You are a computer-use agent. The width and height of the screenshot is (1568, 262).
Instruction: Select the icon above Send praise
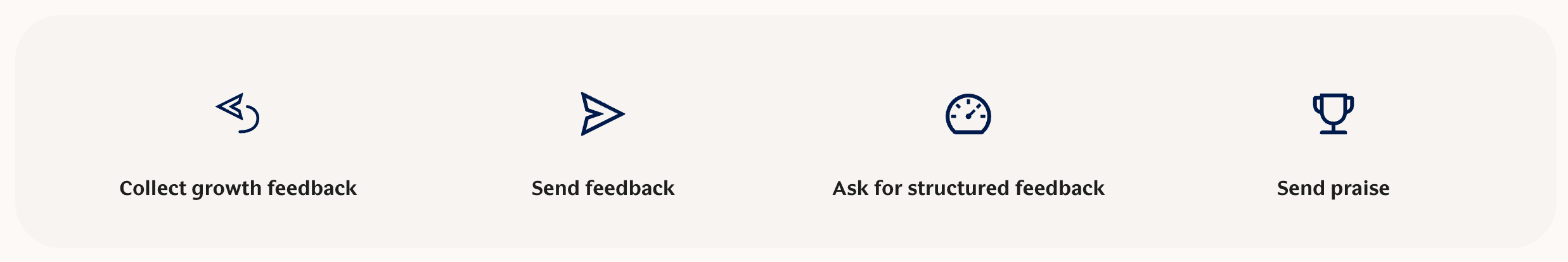[x=1333, y=114]
